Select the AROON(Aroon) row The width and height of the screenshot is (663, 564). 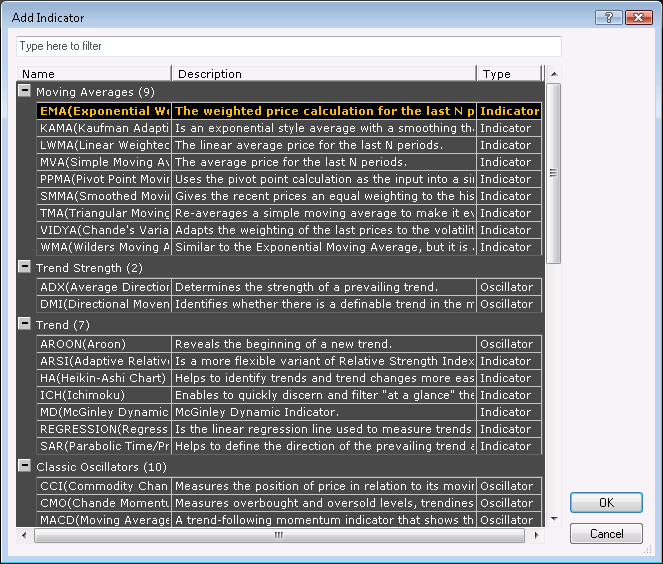(x=289, y=344)
